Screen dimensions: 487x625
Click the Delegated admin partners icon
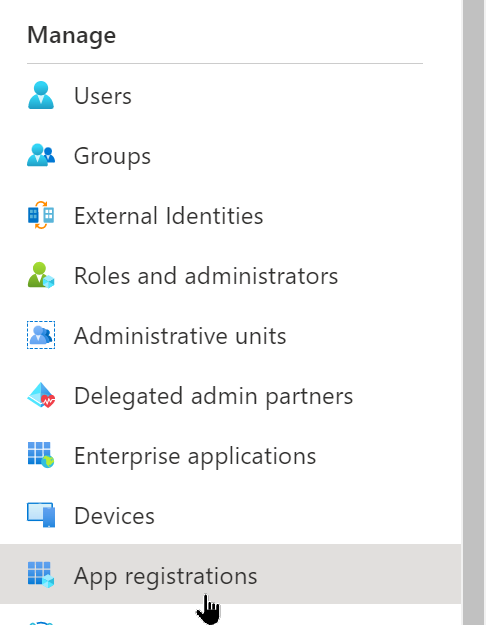pos(41,395)
